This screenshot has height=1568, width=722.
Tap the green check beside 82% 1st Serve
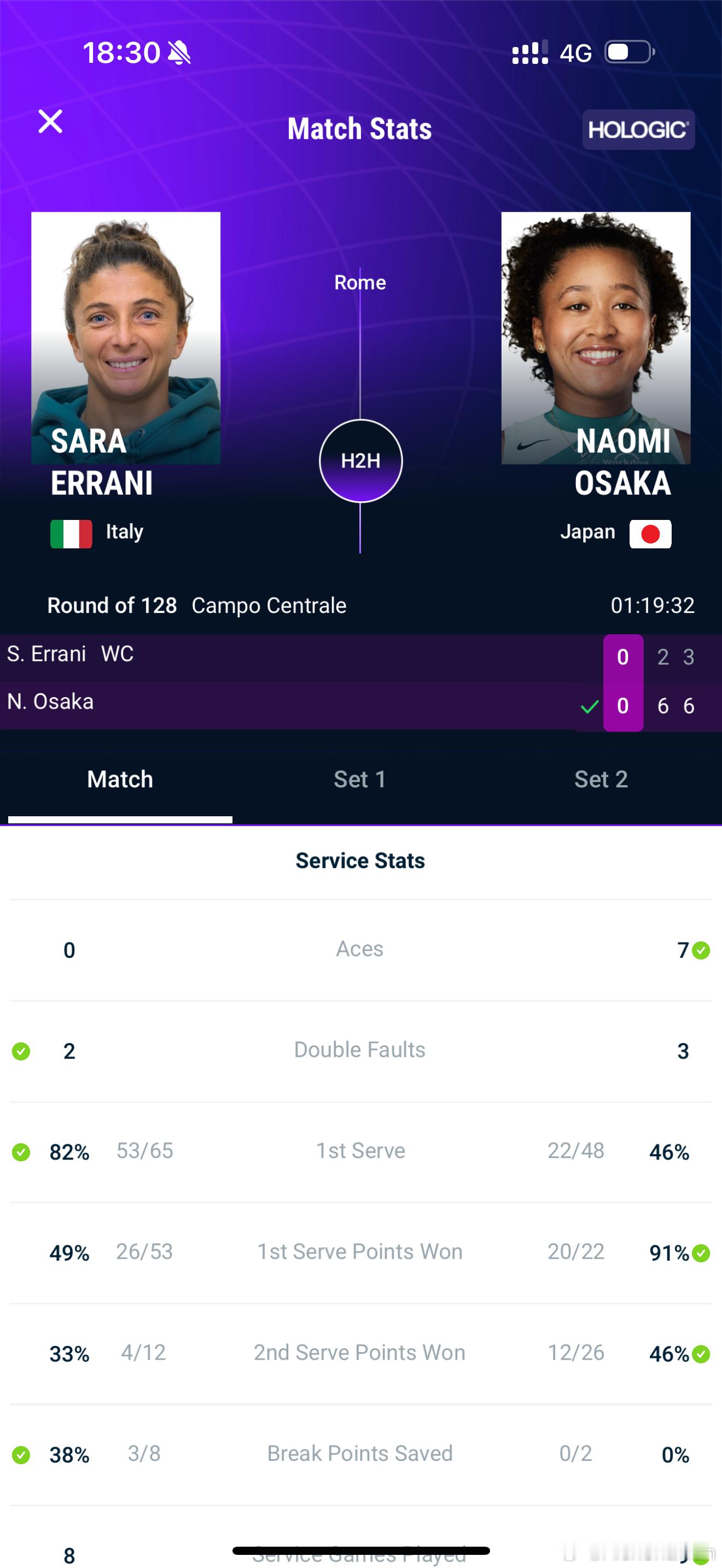click(x=21, y=1152)
